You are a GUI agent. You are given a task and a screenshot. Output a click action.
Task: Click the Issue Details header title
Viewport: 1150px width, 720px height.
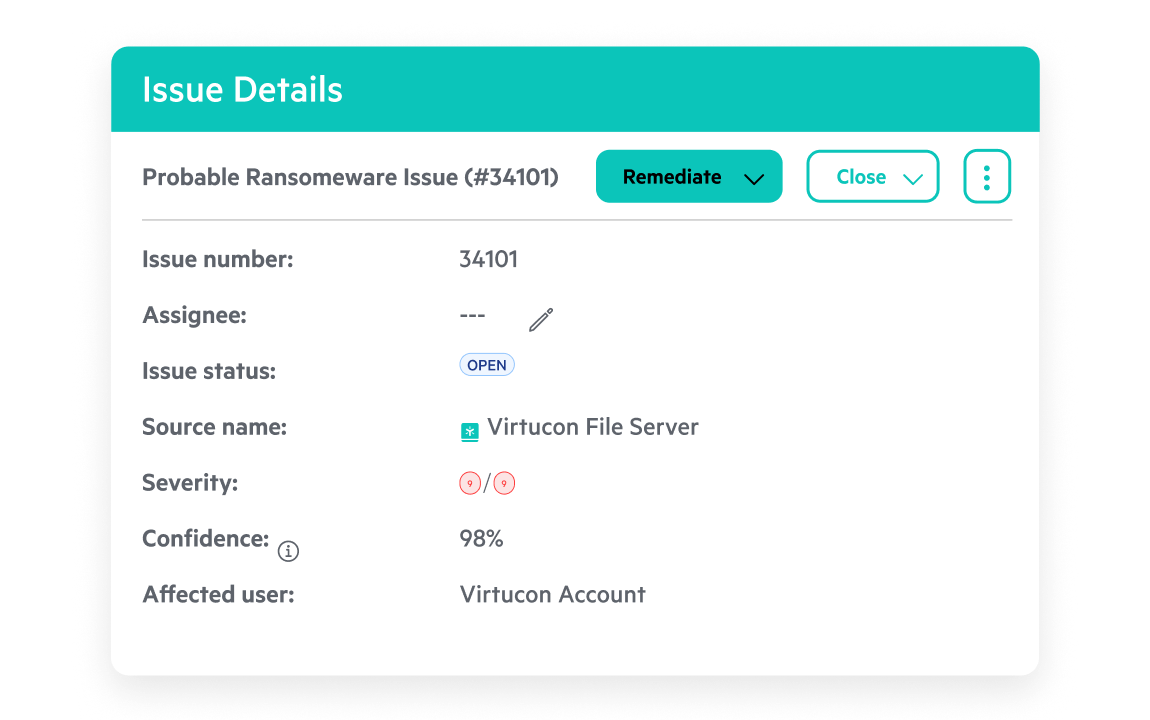click(x=242, y=89)
